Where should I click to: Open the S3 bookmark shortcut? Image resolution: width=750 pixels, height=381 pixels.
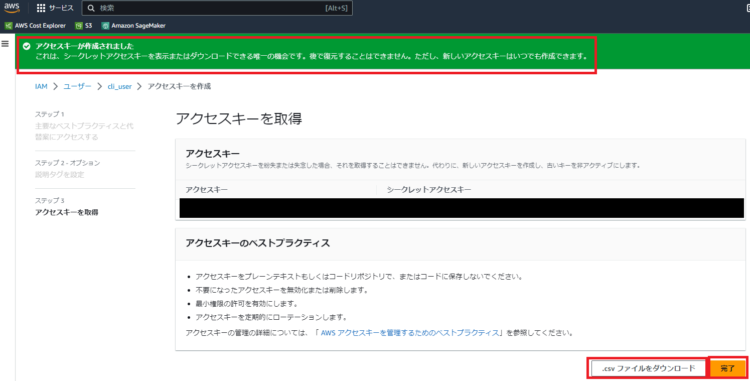click(84, 26)
